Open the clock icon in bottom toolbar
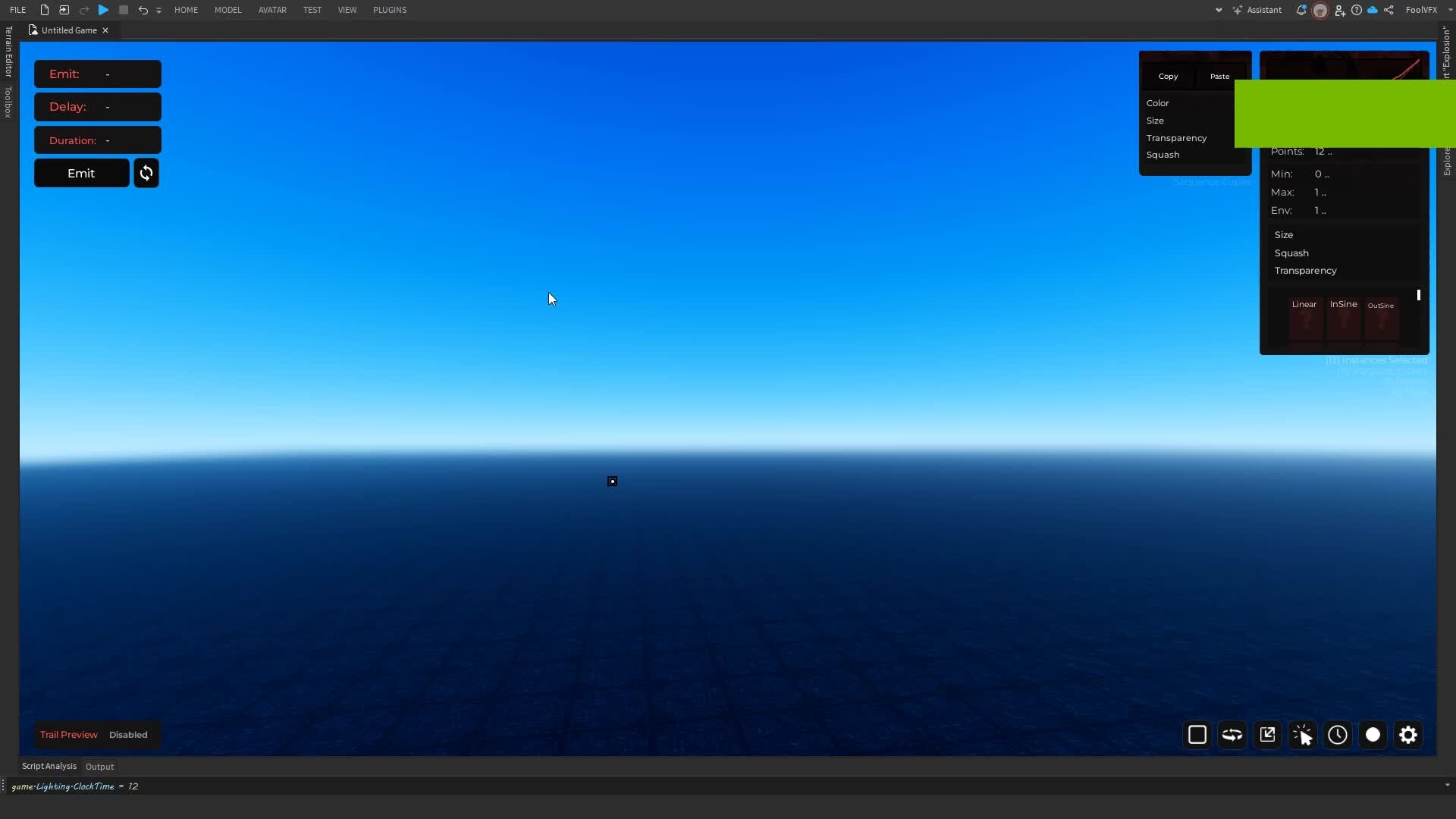The width and height of the screenshot is (1456, 819). click(x=1337, y=734)
